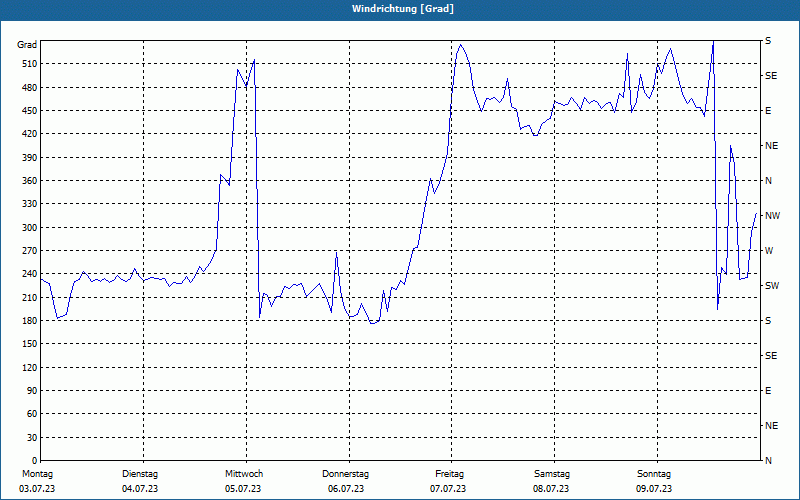Select the 330 value on the degree axis
This screenshot has width=800, height=500.
(x=30, y=204)
